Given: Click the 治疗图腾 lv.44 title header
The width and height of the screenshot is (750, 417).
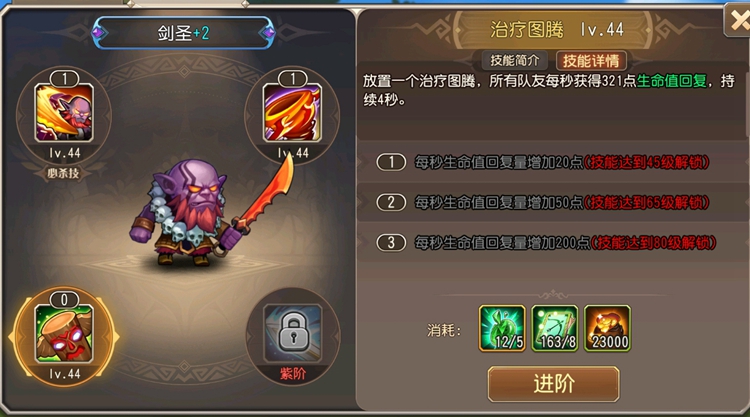Looking at the screenshot, I should (x=557, y=30).
